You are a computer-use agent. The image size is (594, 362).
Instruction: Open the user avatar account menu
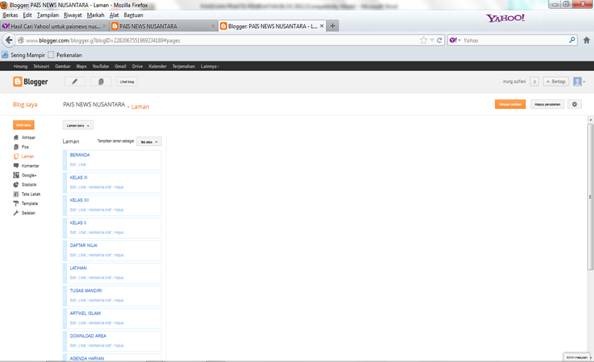click(x=579, y=81)
